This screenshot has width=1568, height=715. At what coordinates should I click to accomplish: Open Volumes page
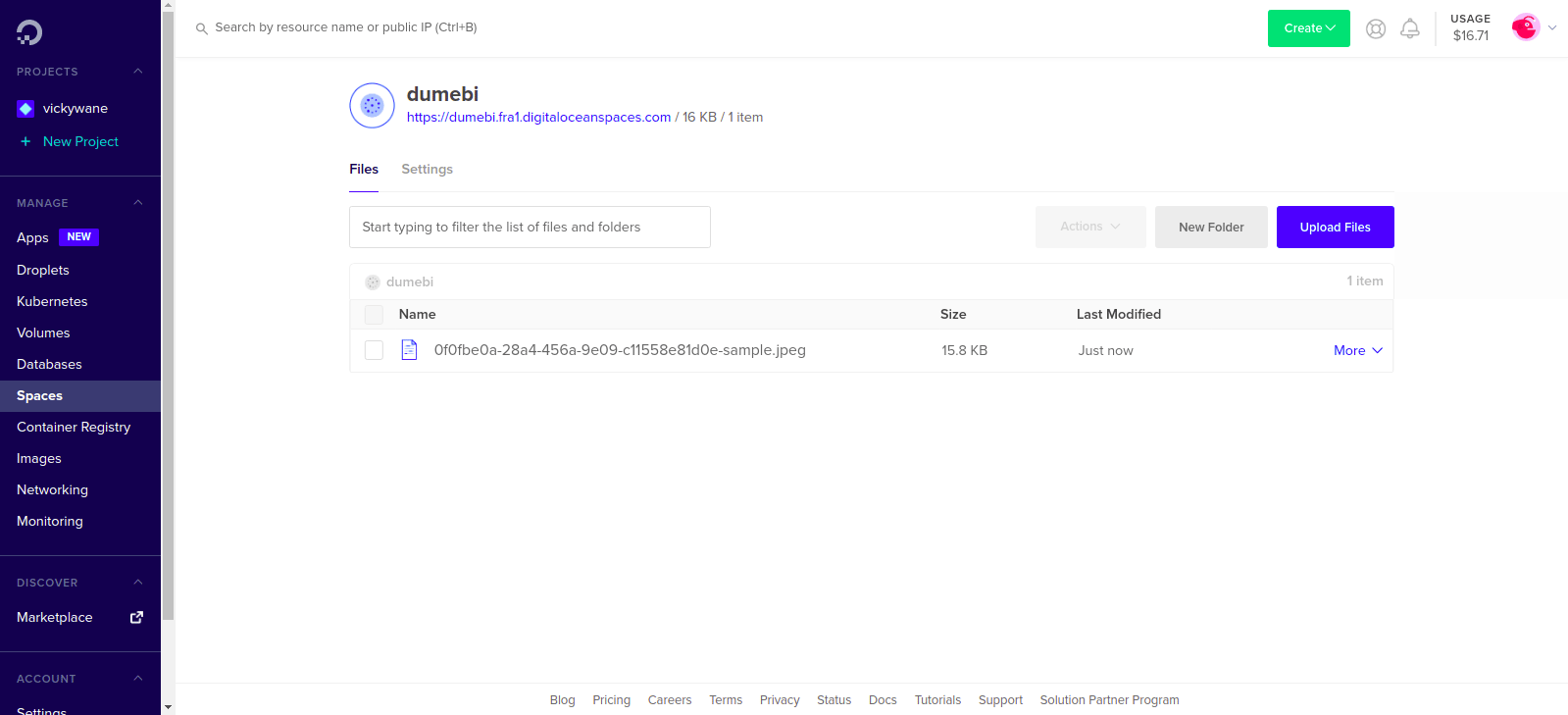pyautogui.click(x=43, y=332)
